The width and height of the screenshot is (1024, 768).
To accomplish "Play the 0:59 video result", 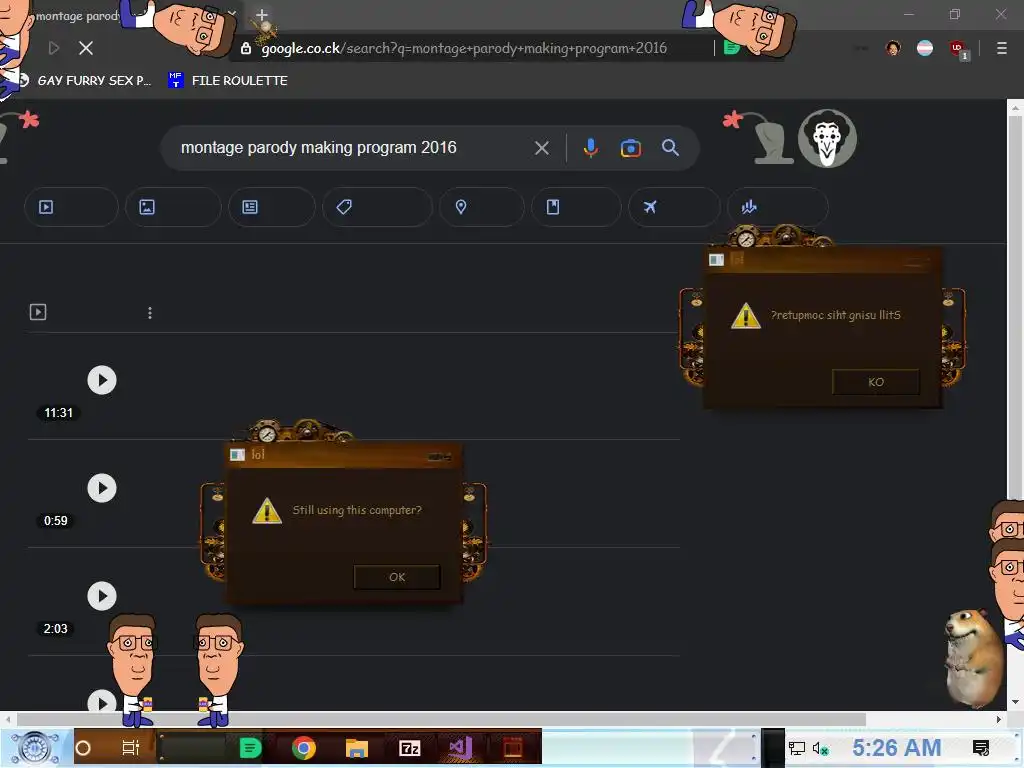I will pos(102,488).
